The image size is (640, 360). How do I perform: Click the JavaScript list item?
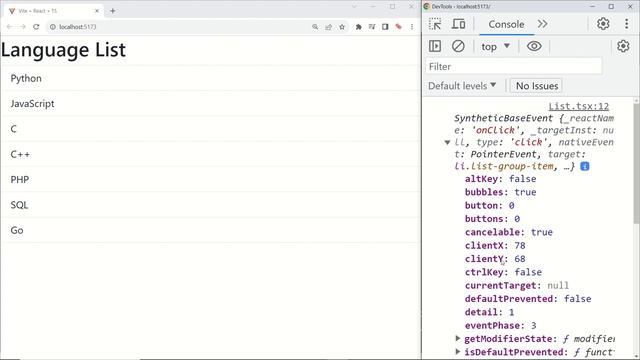coord(211,104)
